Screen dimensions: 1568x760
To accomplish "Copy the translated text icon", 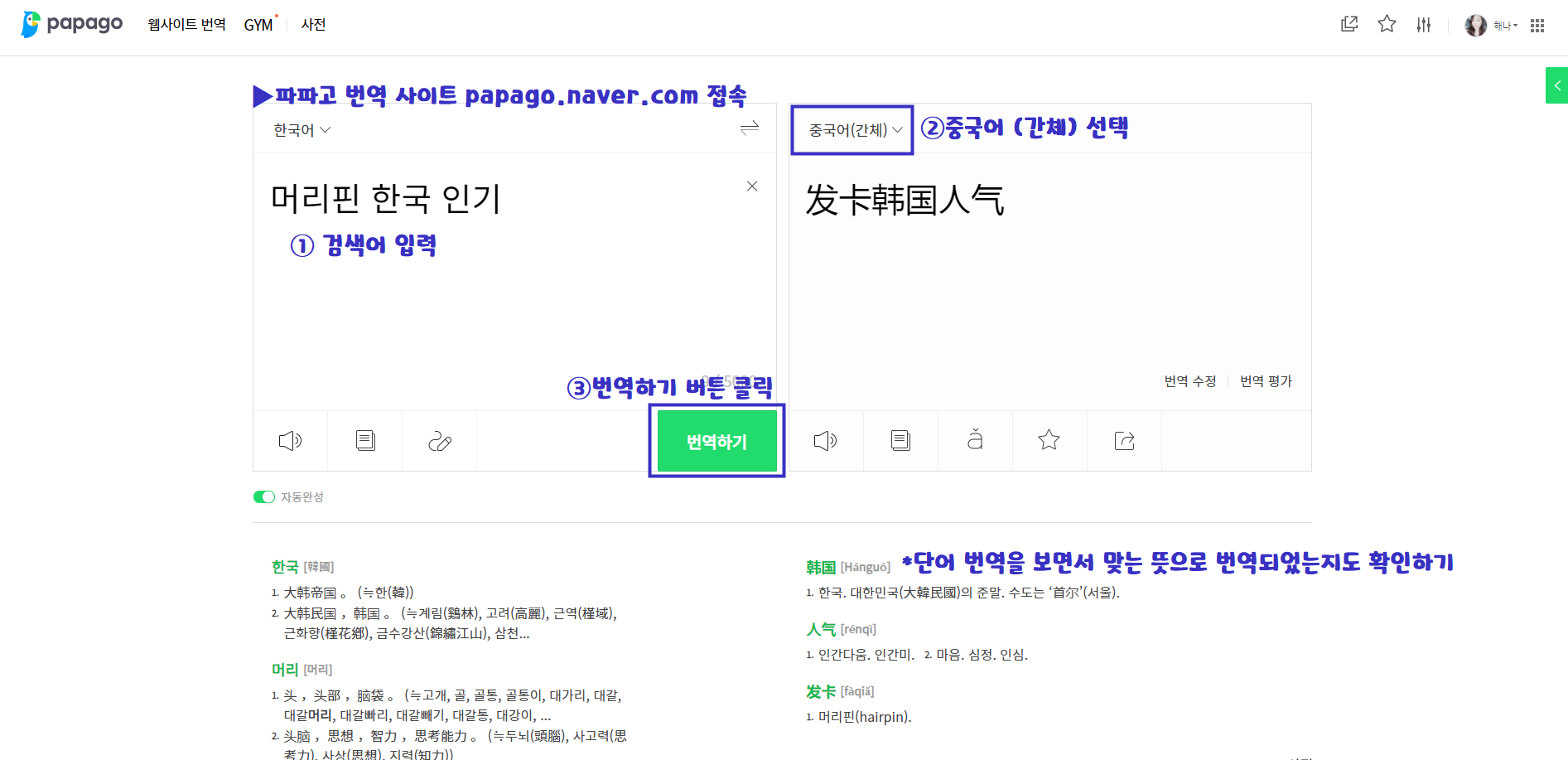I will point(900,441).
